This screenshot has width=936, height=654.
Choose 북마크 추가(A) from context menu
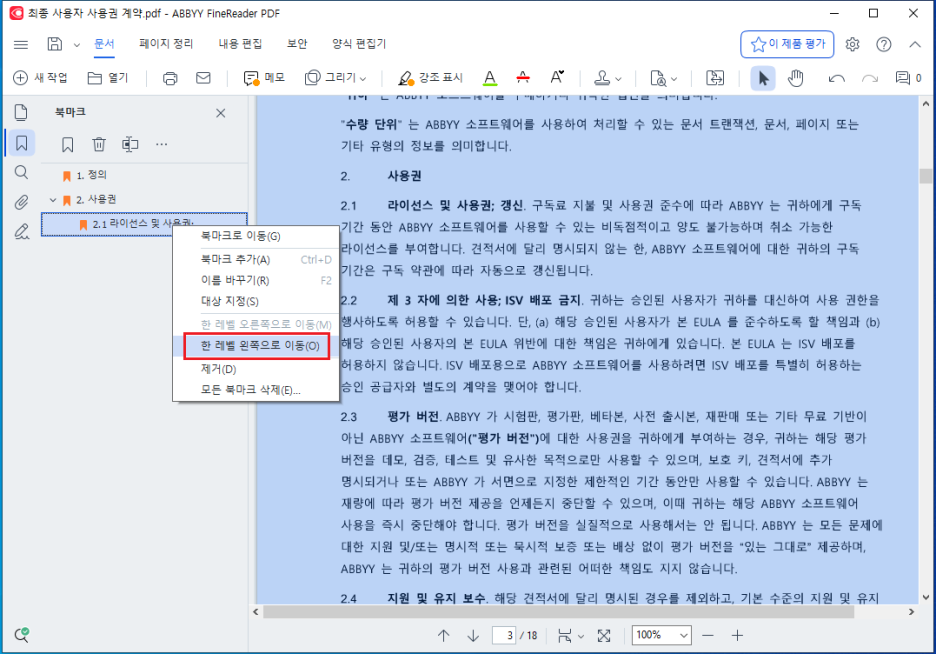pos(256,260)
